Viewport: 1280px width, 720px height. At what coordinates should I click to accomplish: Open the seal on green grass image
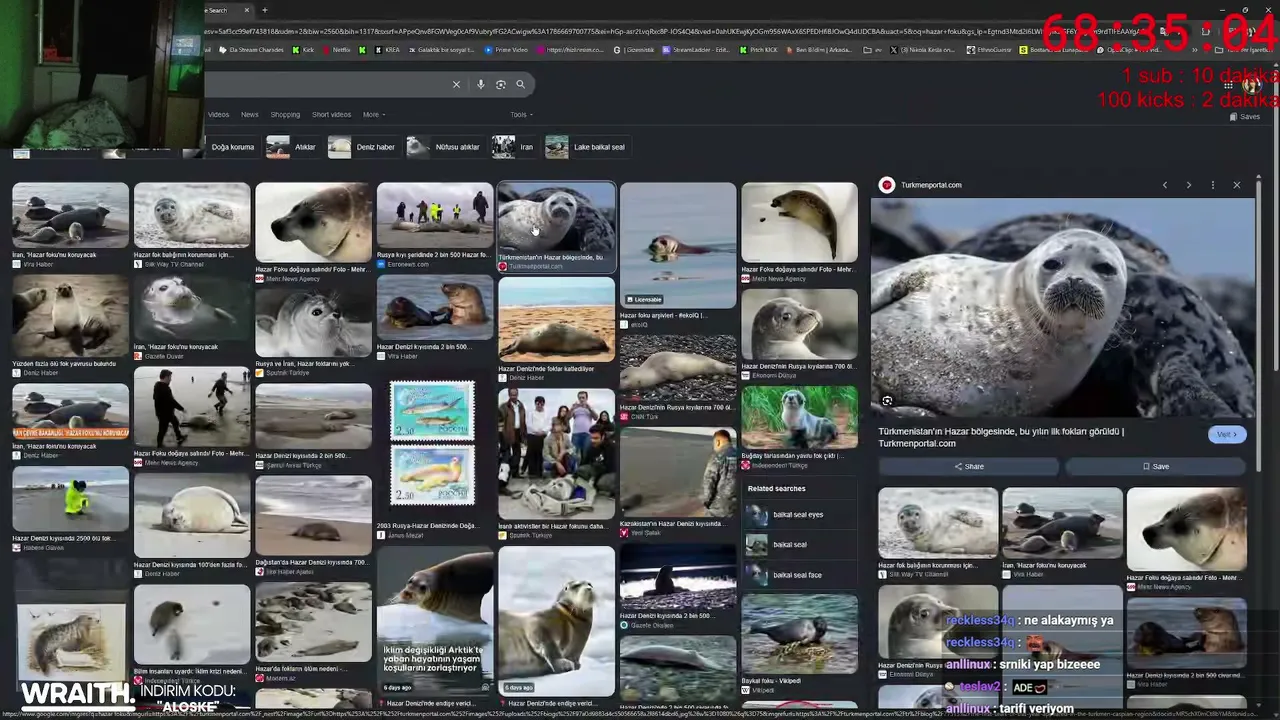[x=799, y=418]
